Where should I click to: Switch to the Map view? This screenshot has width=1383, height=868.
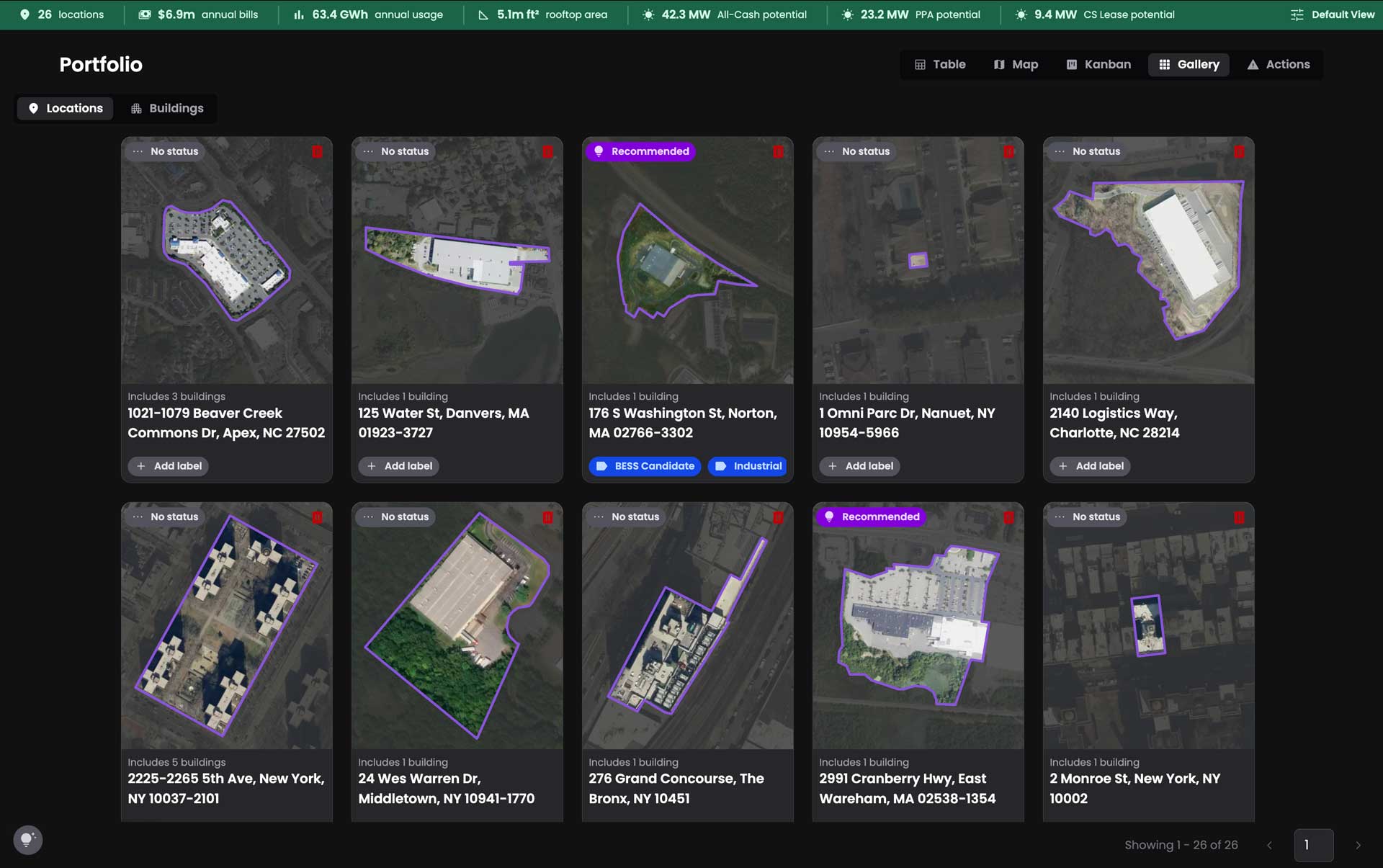(1016, 64)
